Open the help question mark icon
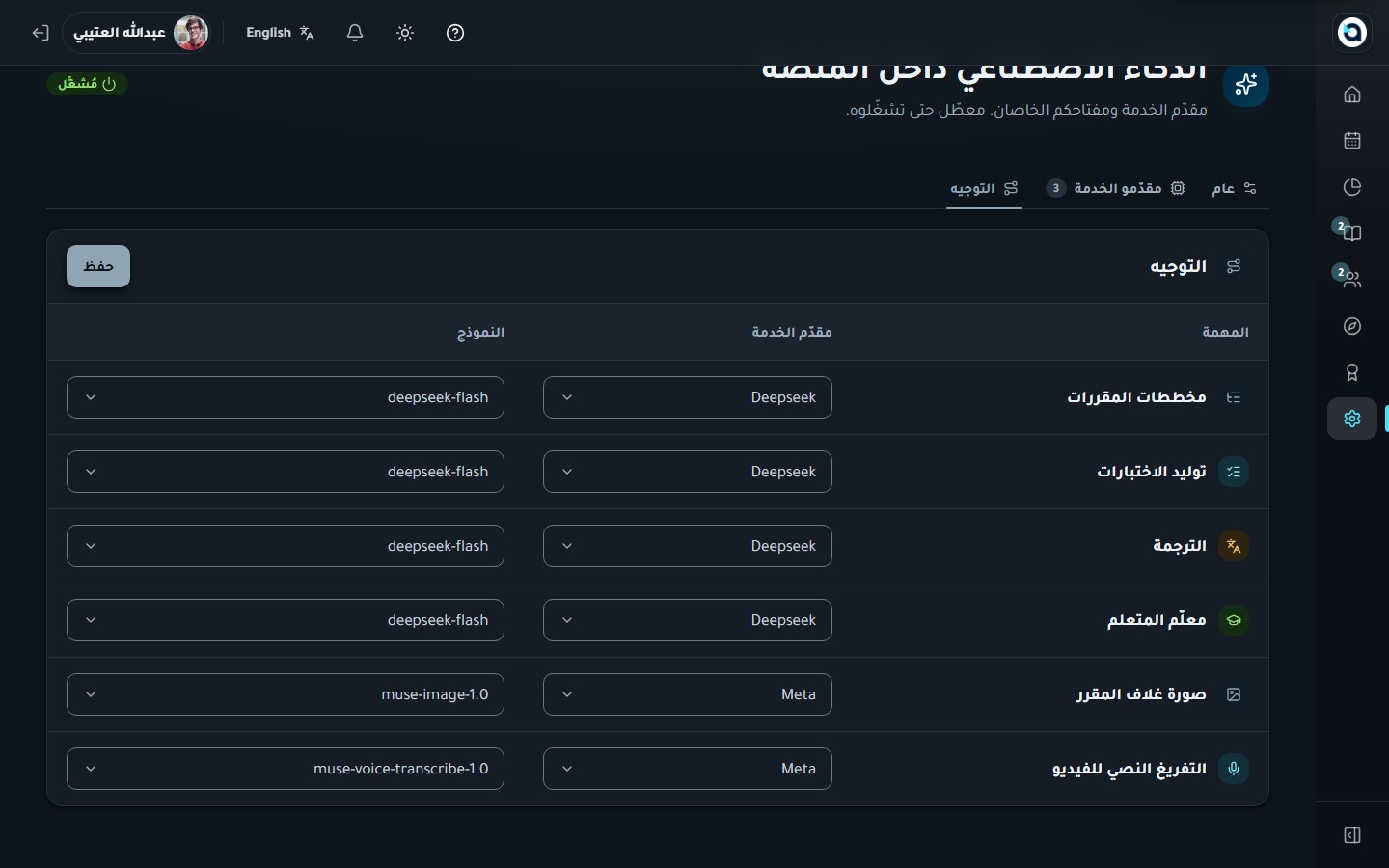The image size is (1389, 868). click(455, 33)
